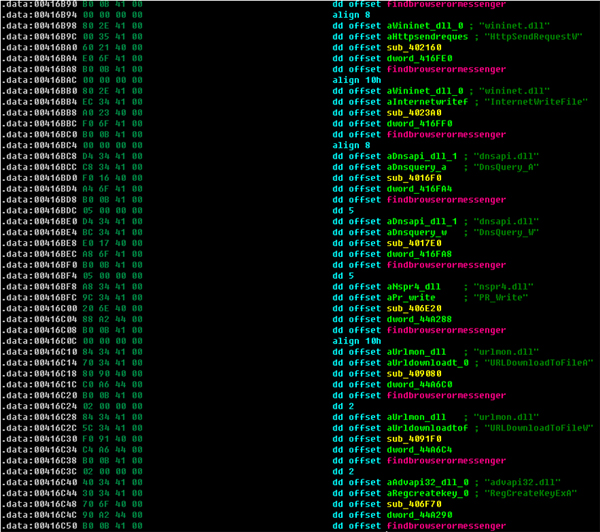Click the dword_44A290 operand
600x532 pixels.
(419, 515)
